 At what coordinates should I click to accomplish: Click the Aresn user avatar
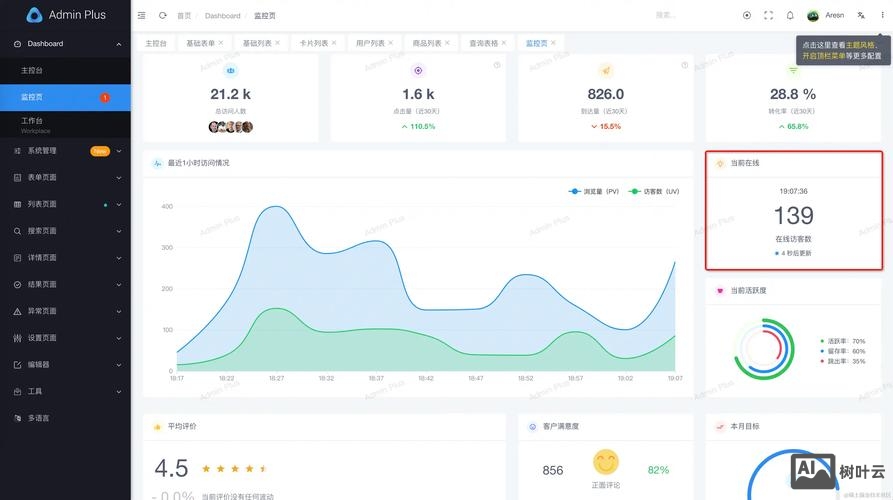click(x=813, y=15)
